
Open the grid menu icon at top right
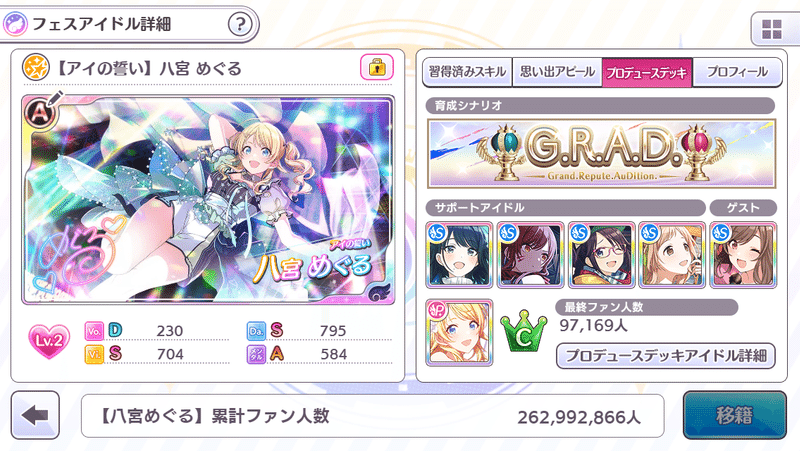coord(771,30)
